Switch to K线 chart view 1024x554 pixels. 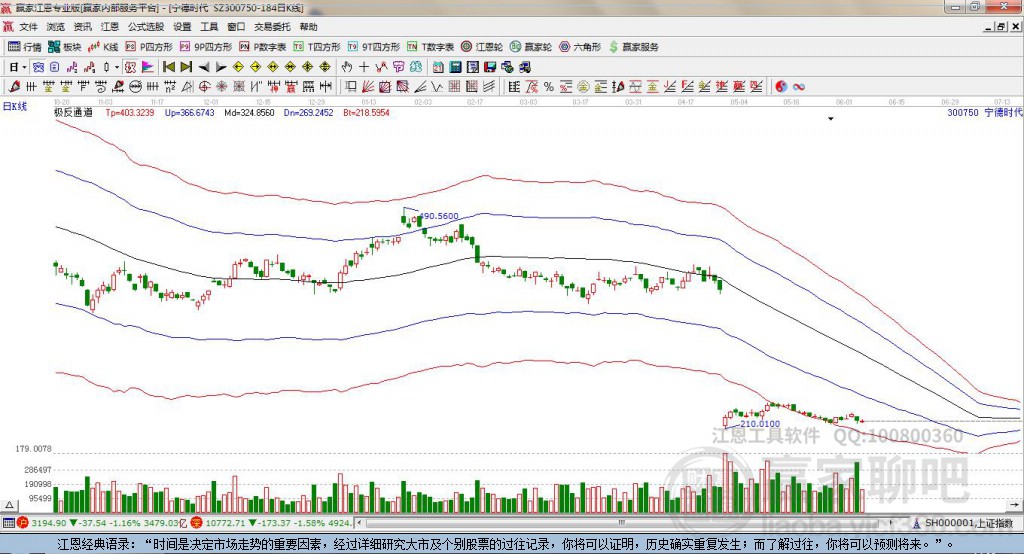(x=103, y=47)
